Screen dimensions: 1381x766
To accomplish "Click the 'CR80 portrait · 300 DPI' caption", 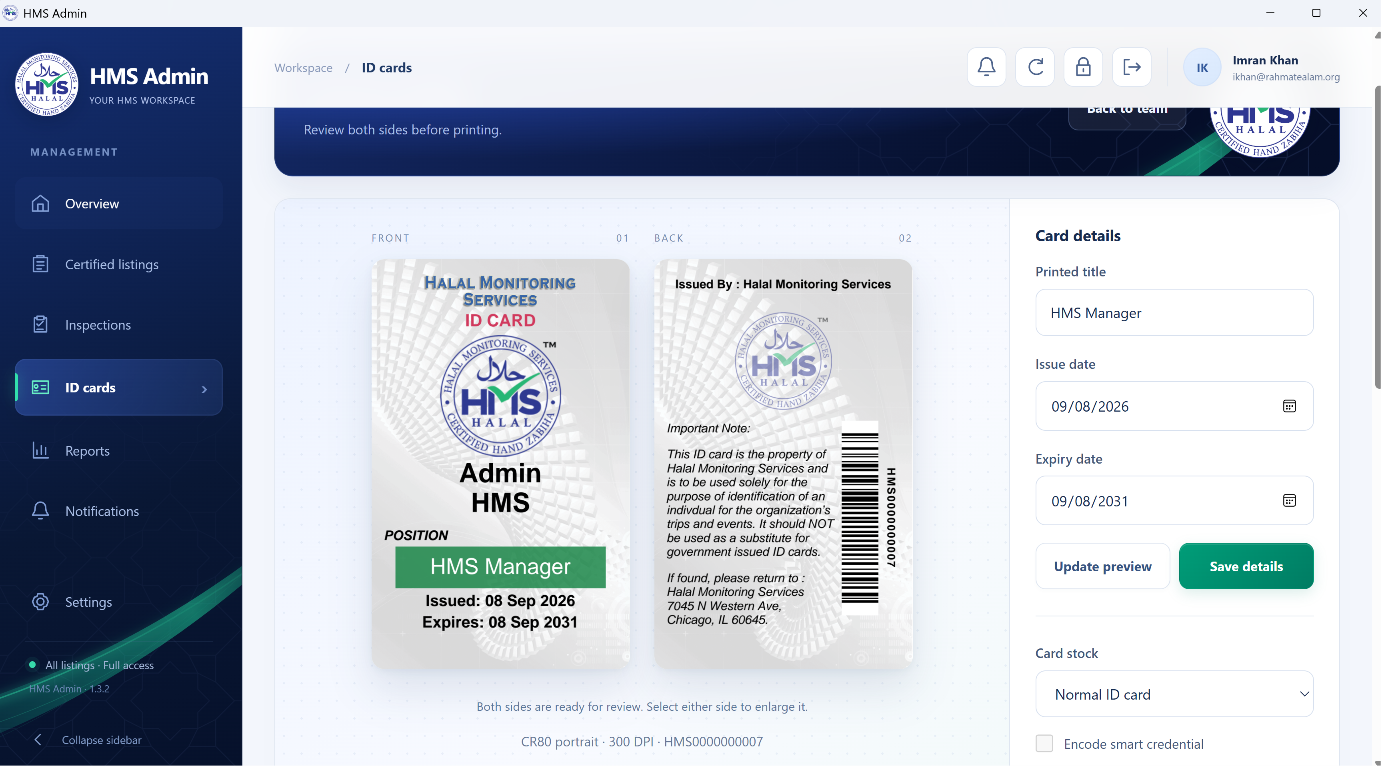I will (x=642, y=742).
